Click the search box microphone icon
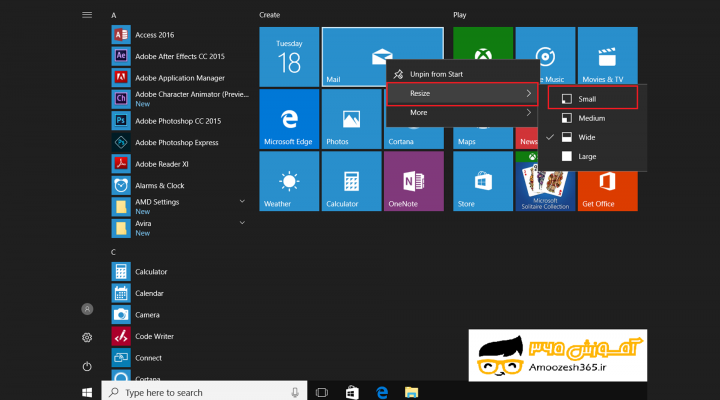 pyautogui.click(x=295, y=393)
